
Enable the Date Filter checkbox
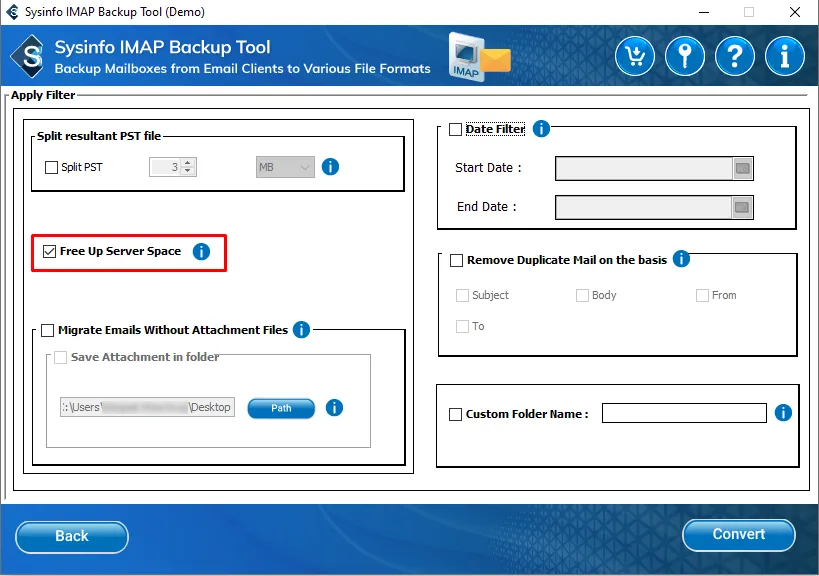tap(456, 130)
